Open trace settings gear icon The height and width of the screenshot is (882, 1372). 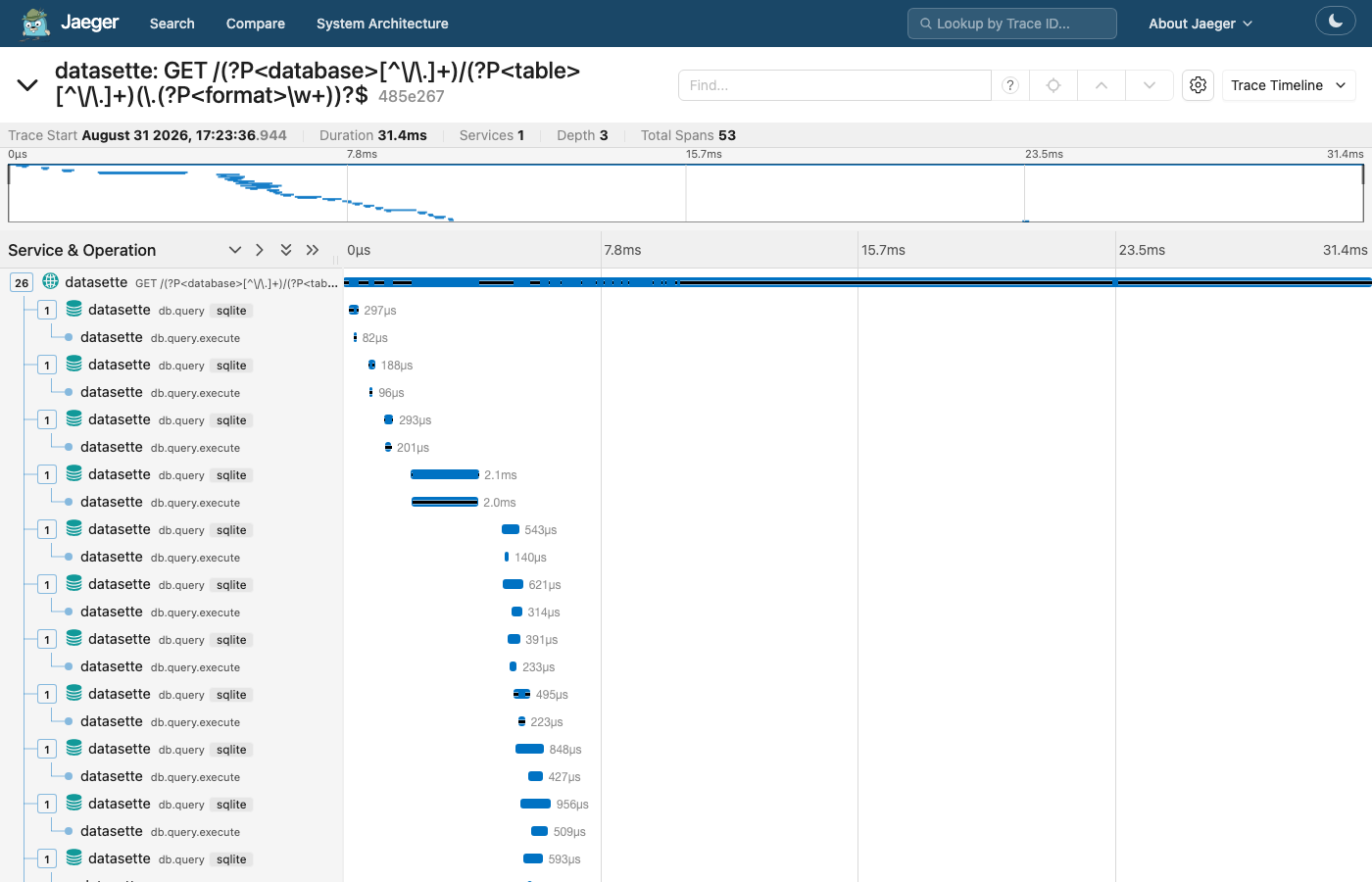pos(1198,85)
